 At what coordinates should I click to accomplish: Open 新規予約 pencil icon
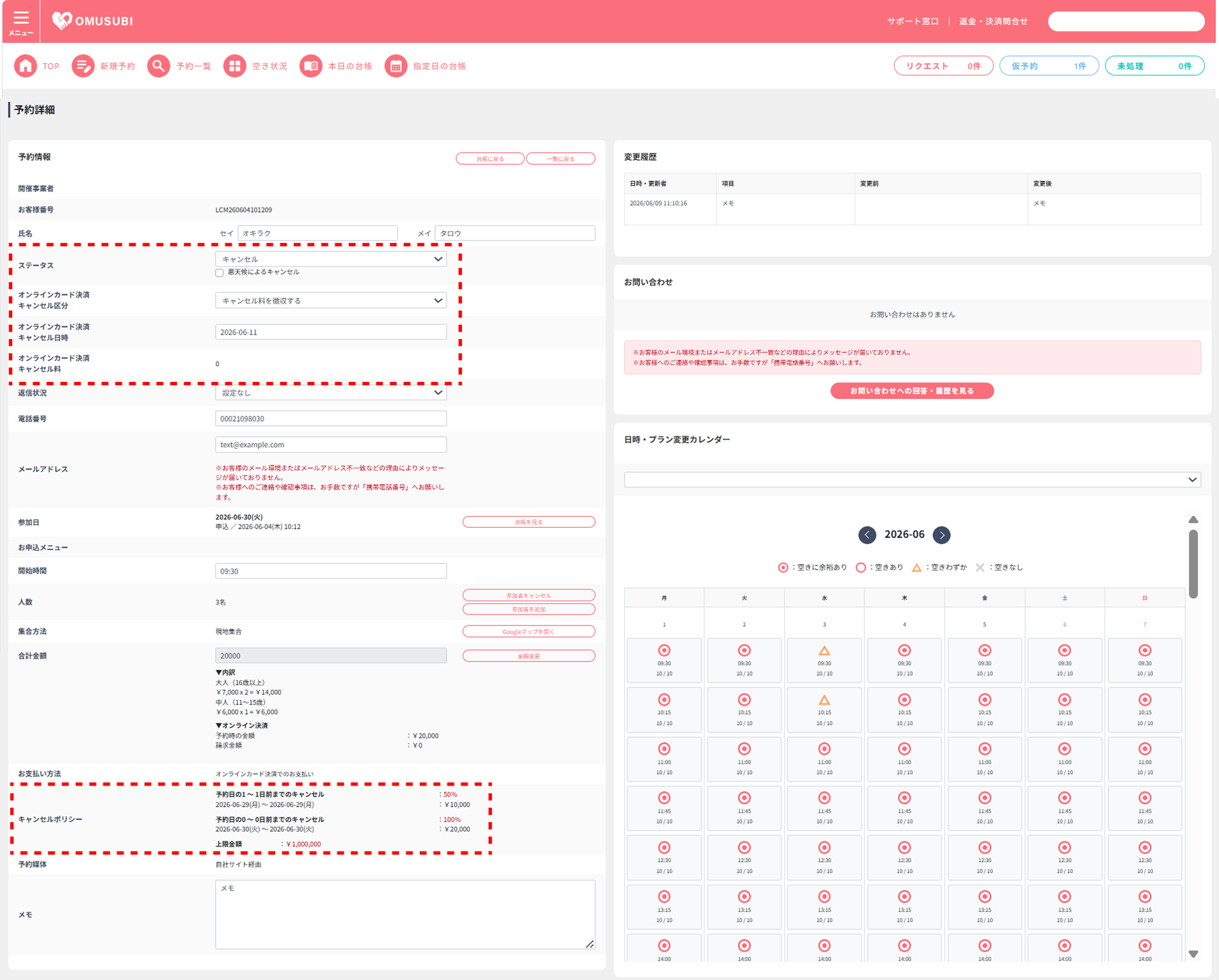click(83, 66)
